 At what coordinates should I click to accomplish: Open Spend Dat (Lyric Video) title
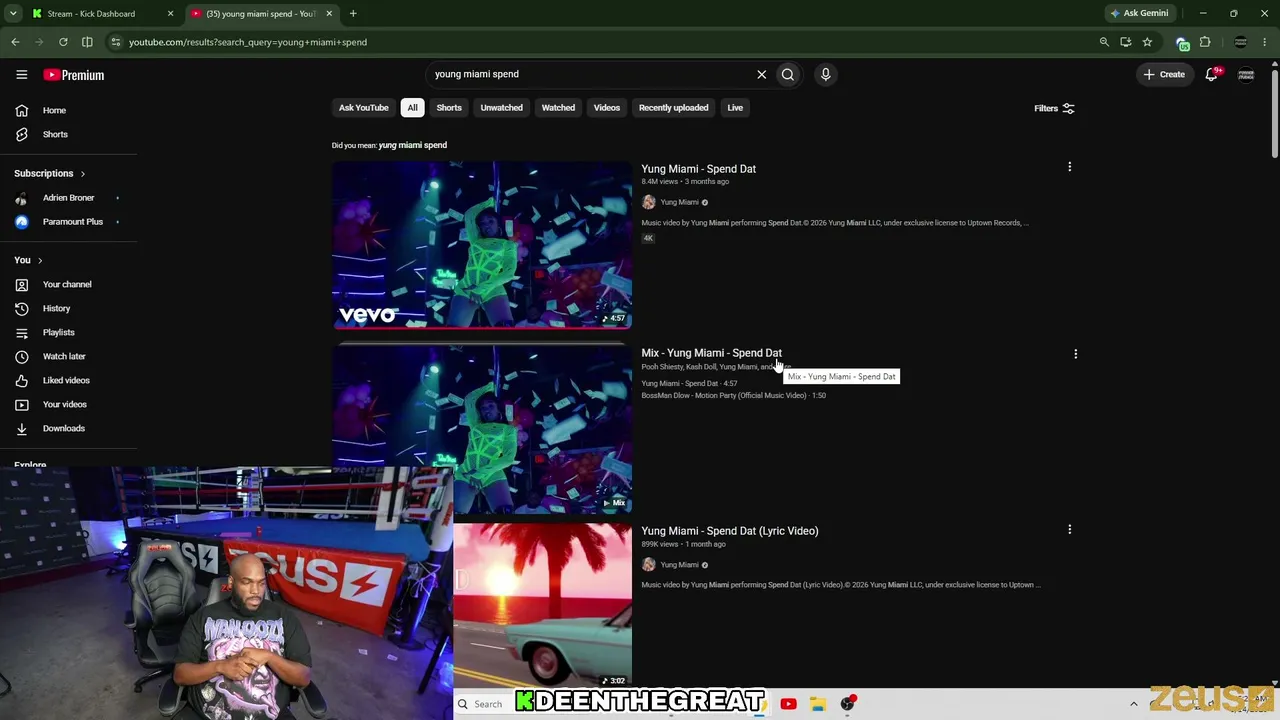[729, 531]
